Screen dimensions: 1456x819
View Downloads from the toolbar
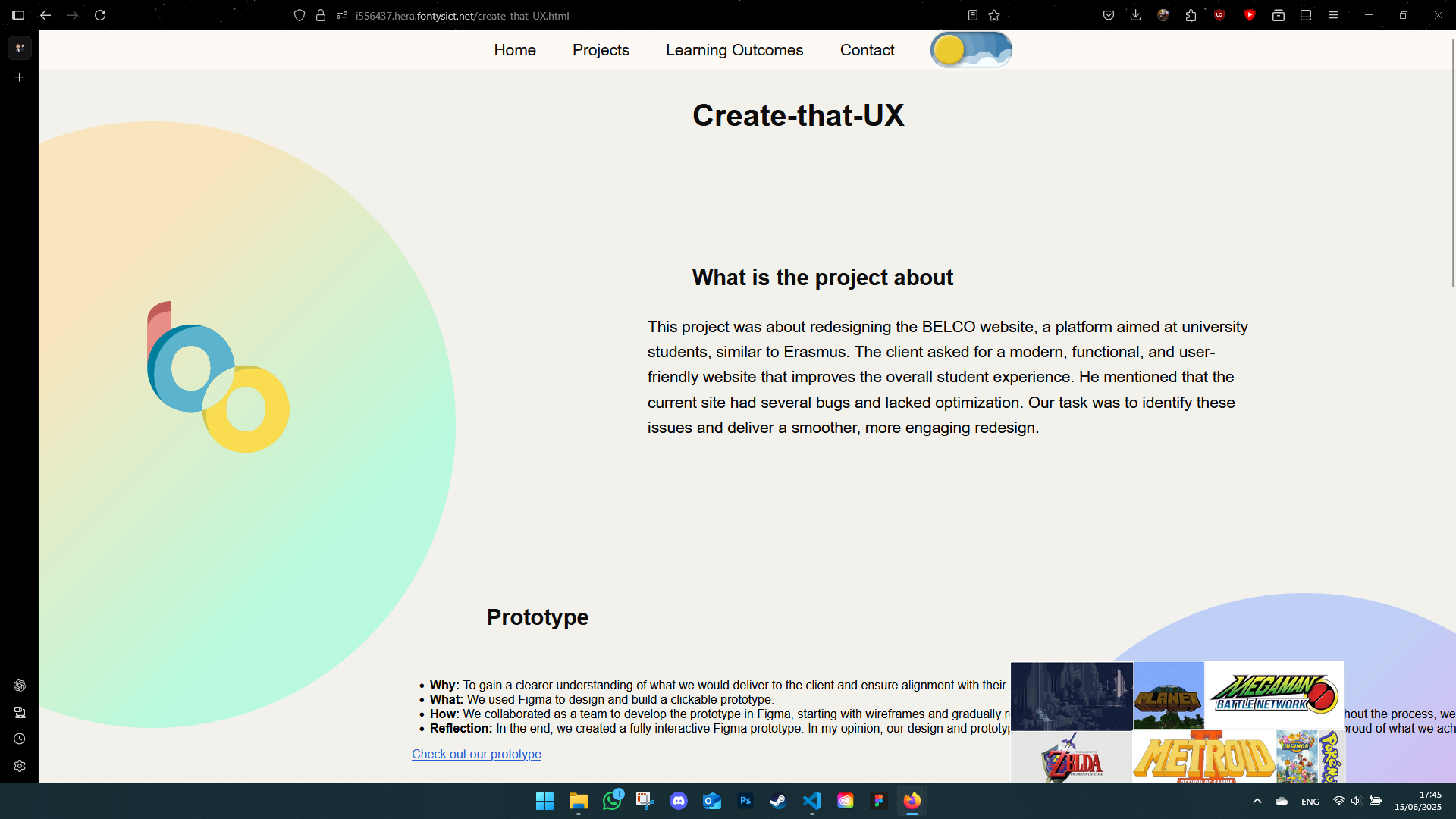(x=1135, y=15)
